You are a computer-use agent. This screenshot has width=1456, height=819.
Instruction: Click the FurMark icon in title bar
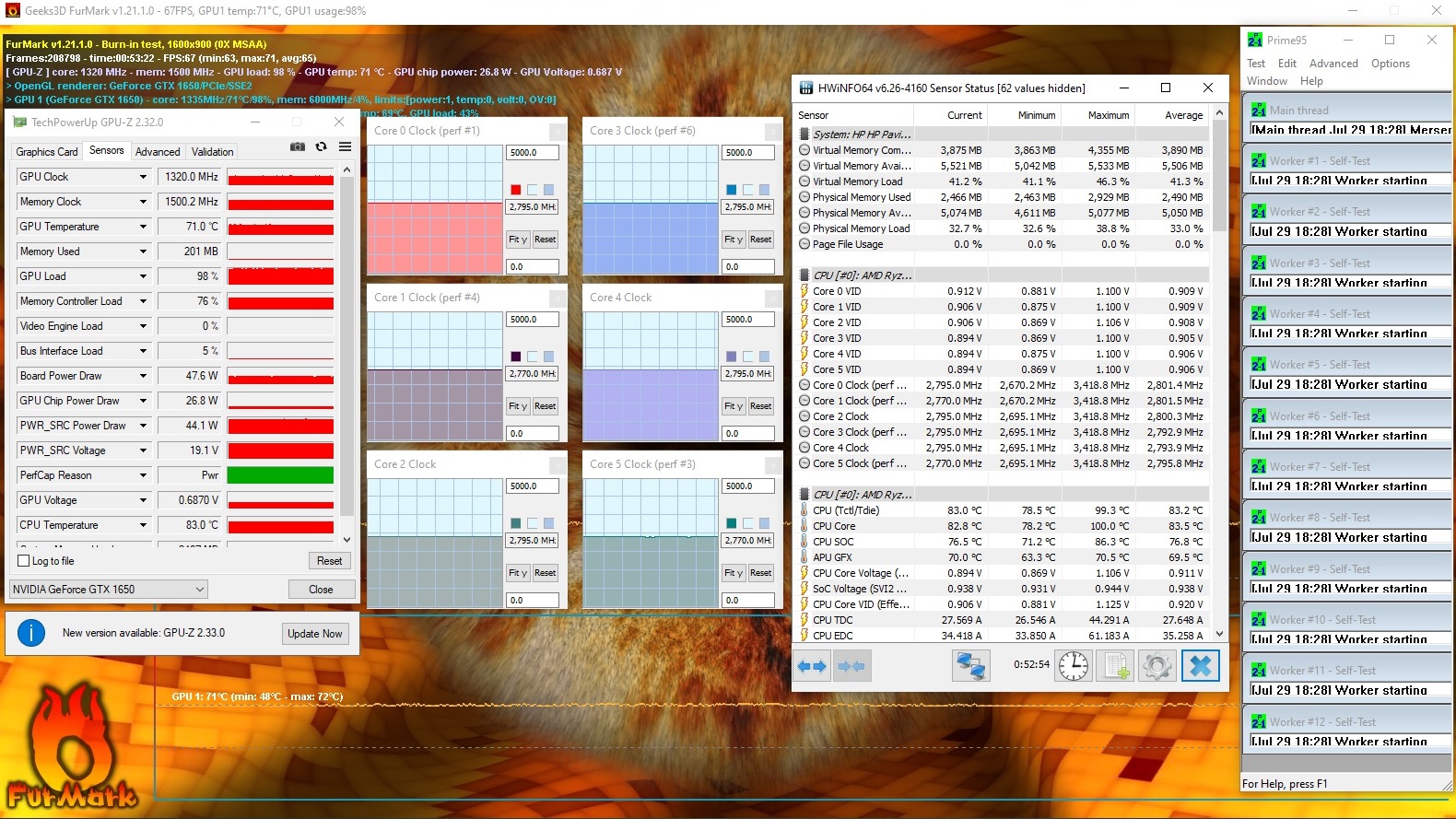pos(12,10)
